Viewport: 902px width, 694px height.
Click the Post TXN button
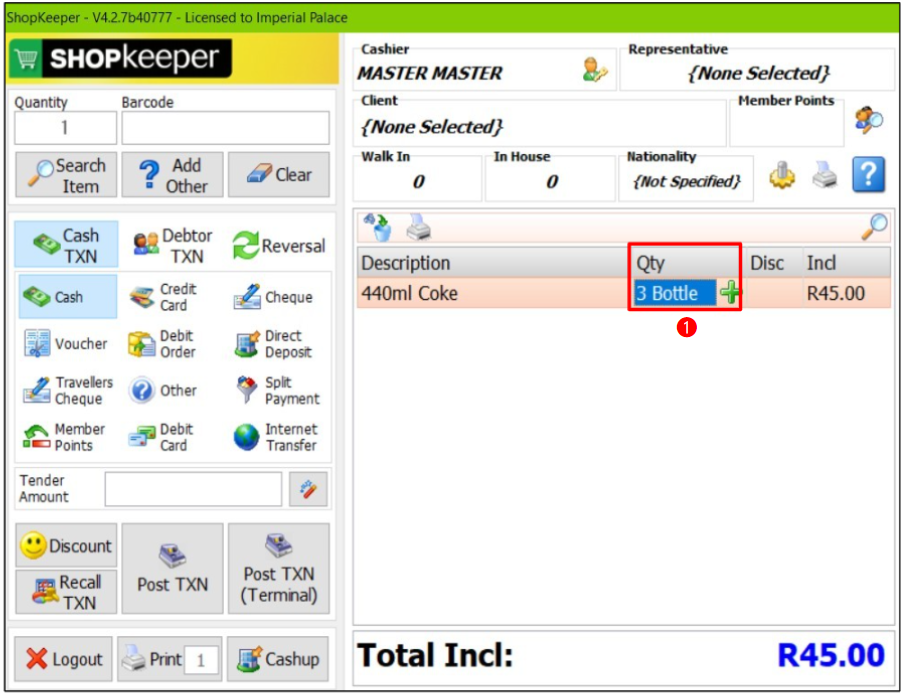pos(173,569)
